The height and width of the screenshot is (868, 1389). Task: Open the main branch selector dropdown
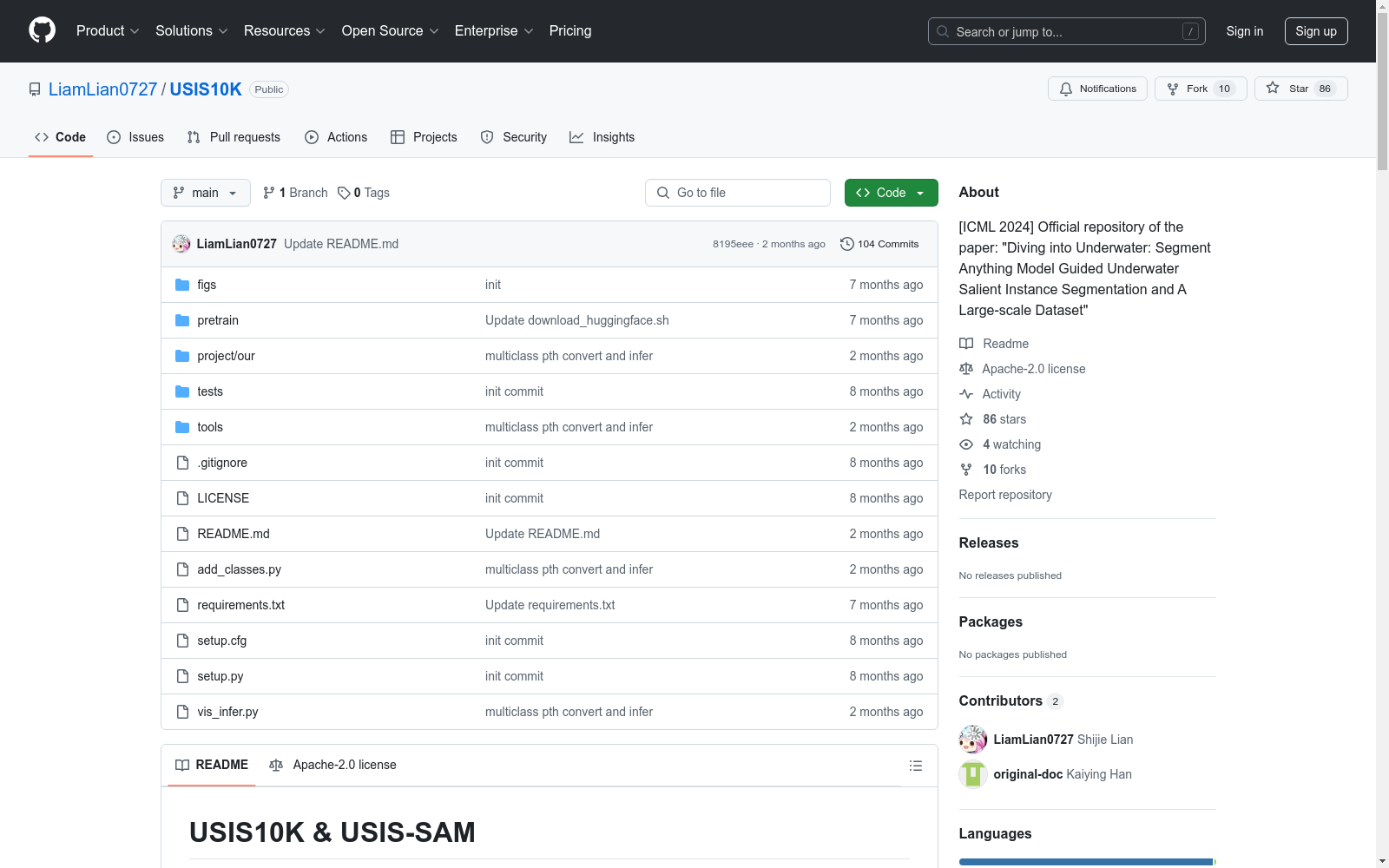click(x=206, y=193)
